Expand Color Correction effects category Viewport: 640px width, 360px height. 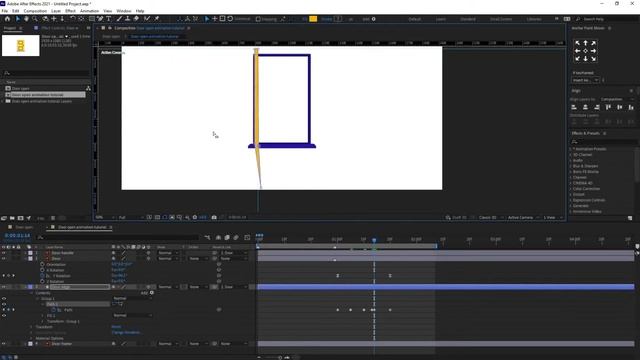(571, 189)
